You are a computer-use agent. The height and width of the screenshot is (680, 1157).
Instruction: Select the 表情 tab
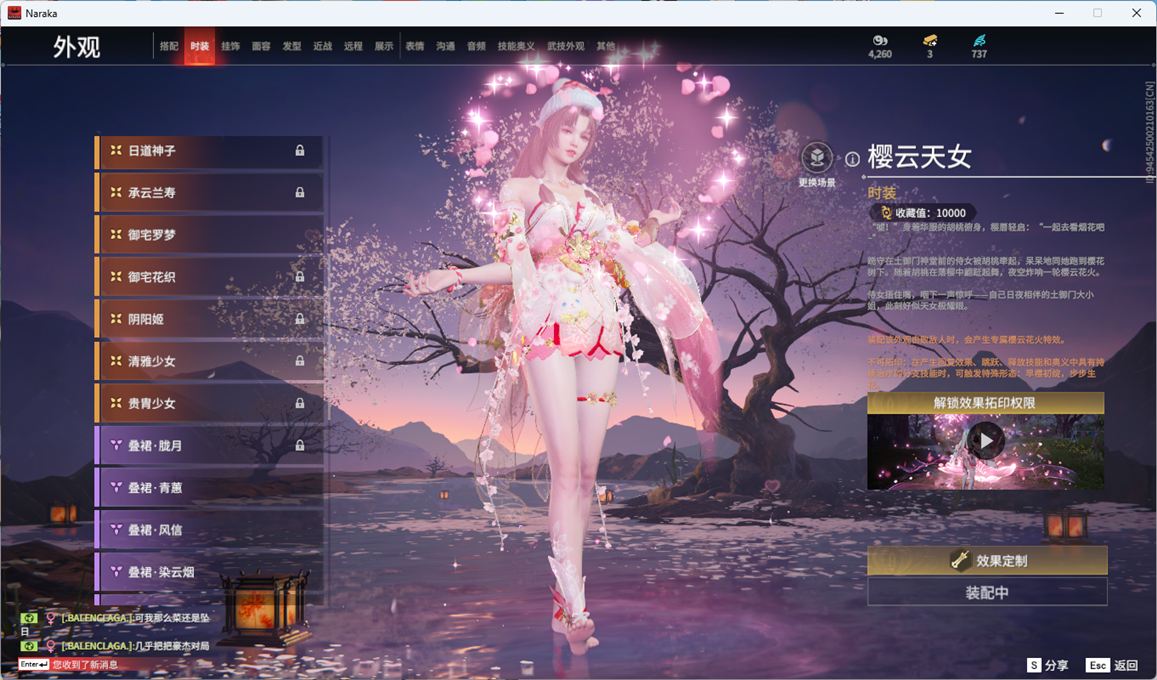click(x=415, y=46)
